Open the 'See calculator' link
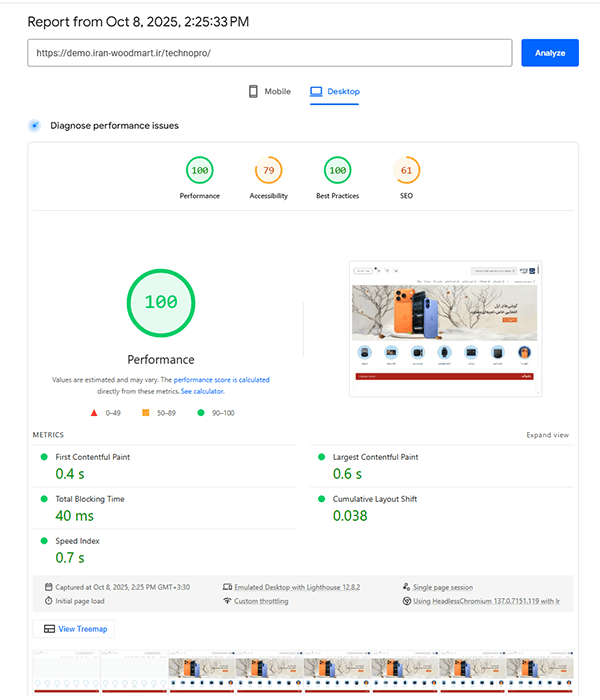 (x=202, y=392)
